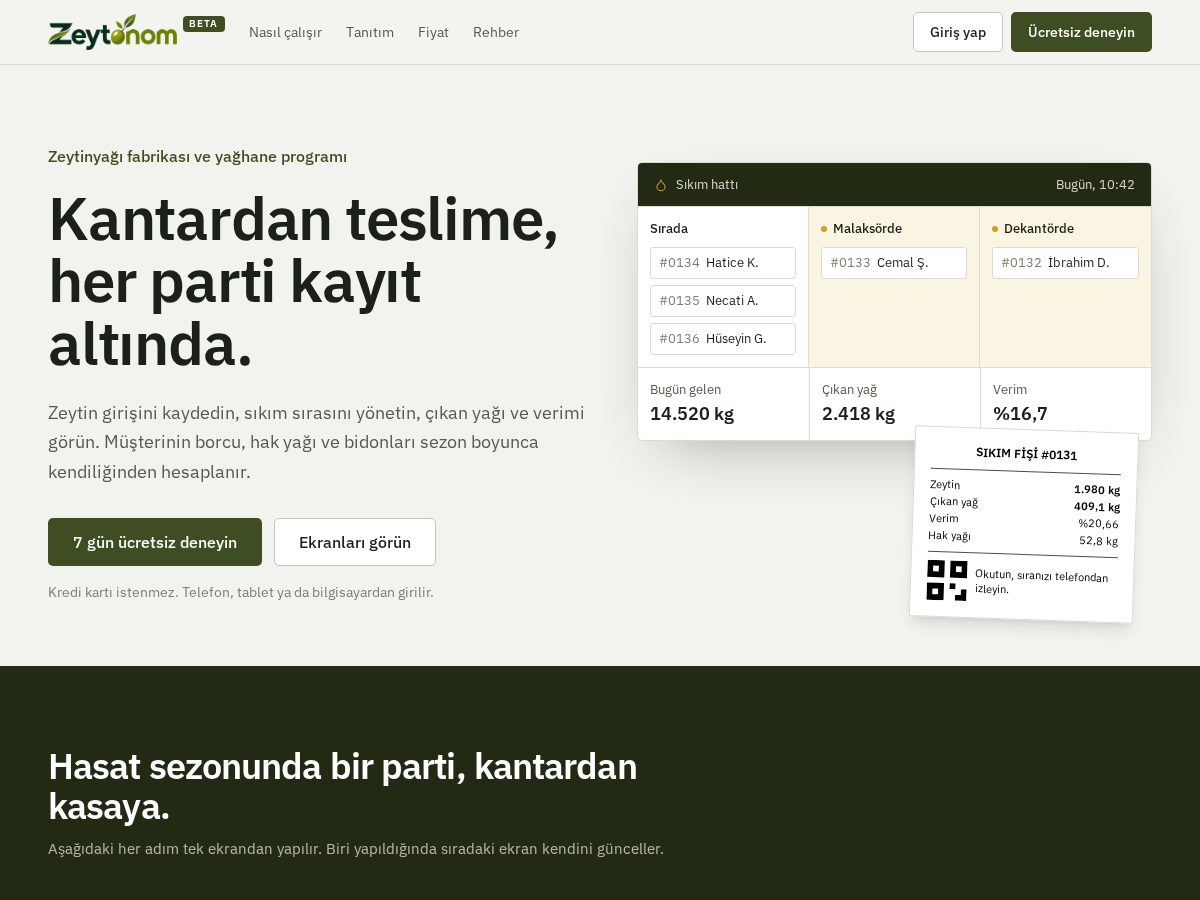Select the Rehber navigation item
The height and width of the screenshot is (900, 1200).
(496, 32)
